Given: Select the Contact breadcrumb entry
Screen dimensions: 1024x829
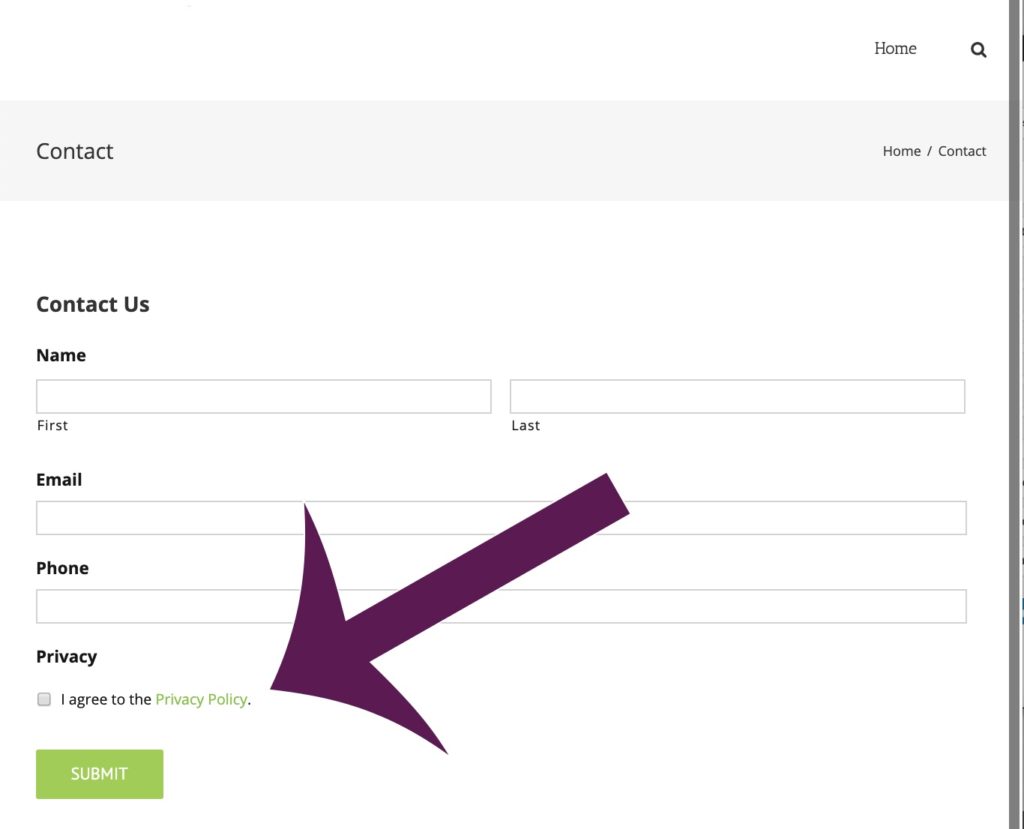Looking at the screenshot, I should click(962, 151).
